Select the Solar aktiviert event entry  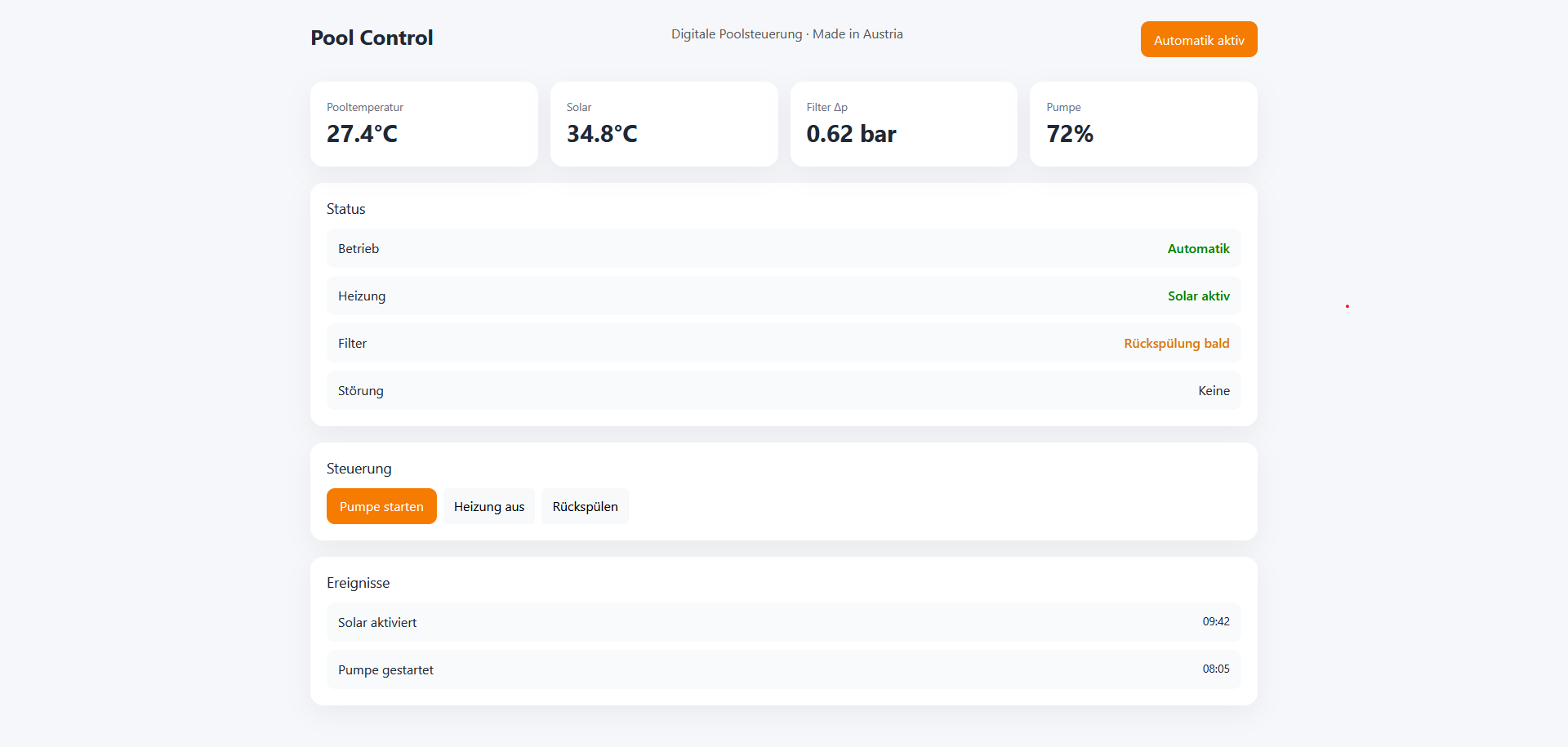[x=784, y=622]
